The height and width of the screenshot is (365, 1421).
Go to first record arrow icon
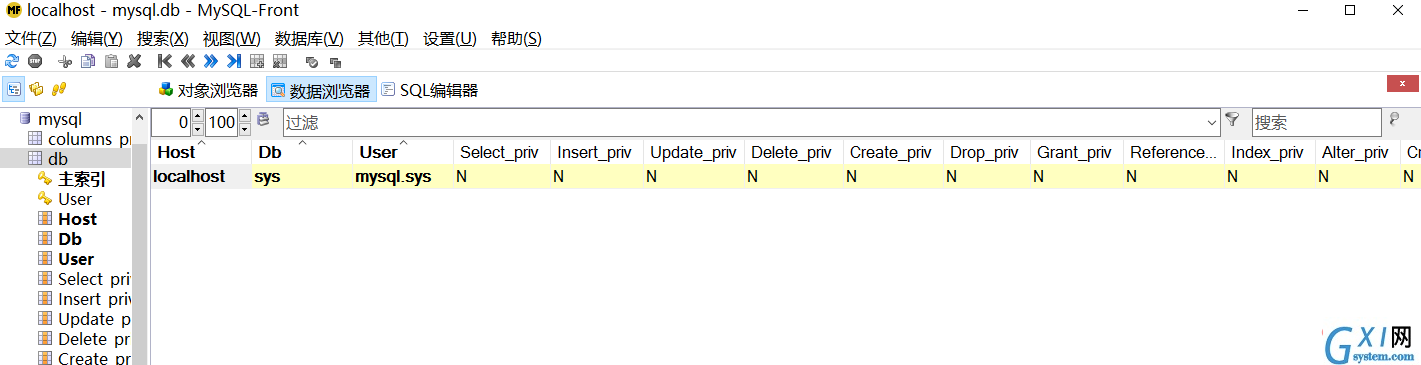165,61
